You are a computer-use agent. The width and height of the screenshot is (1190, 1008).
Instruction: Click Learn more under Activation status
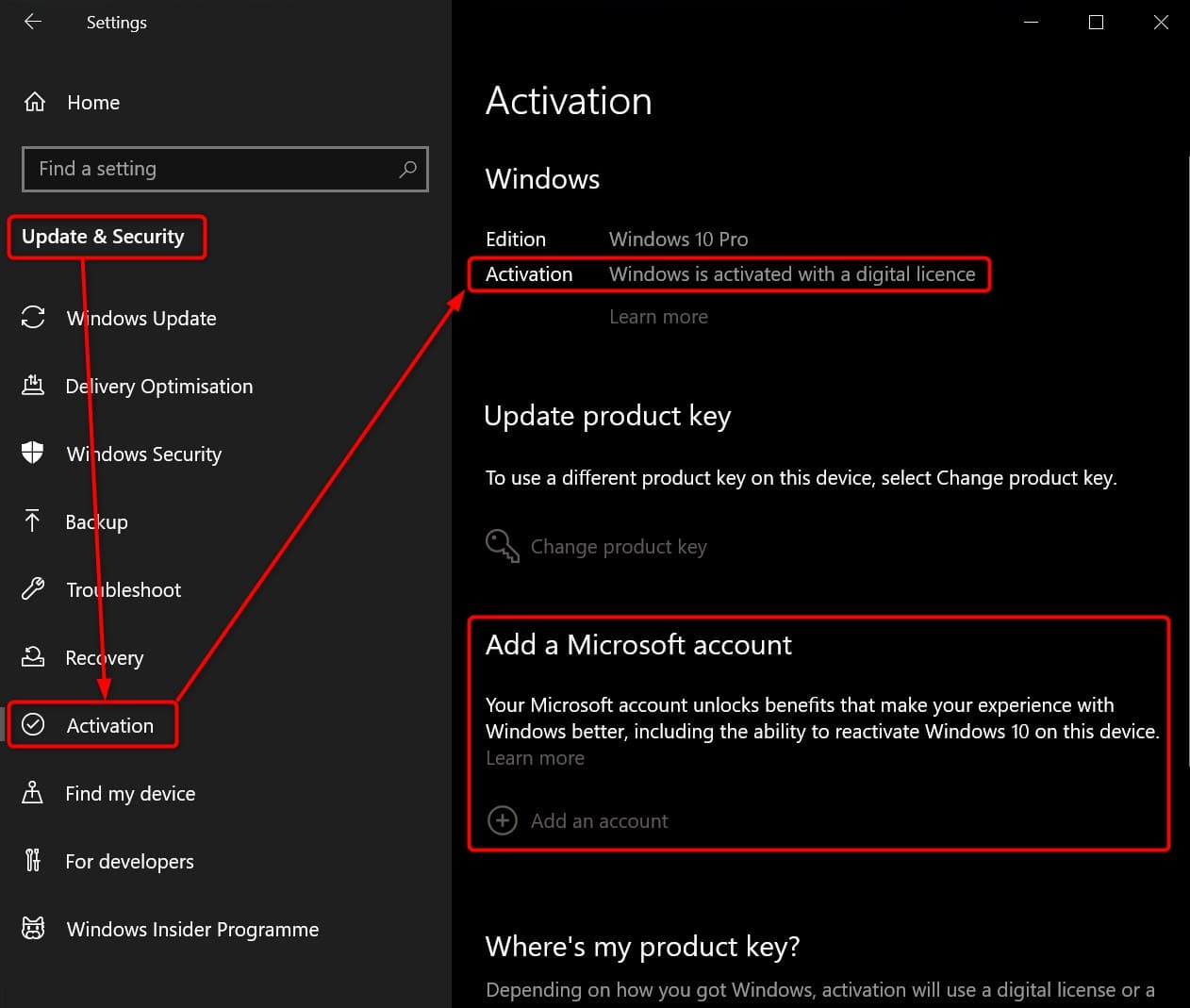[x=658, y=317]
